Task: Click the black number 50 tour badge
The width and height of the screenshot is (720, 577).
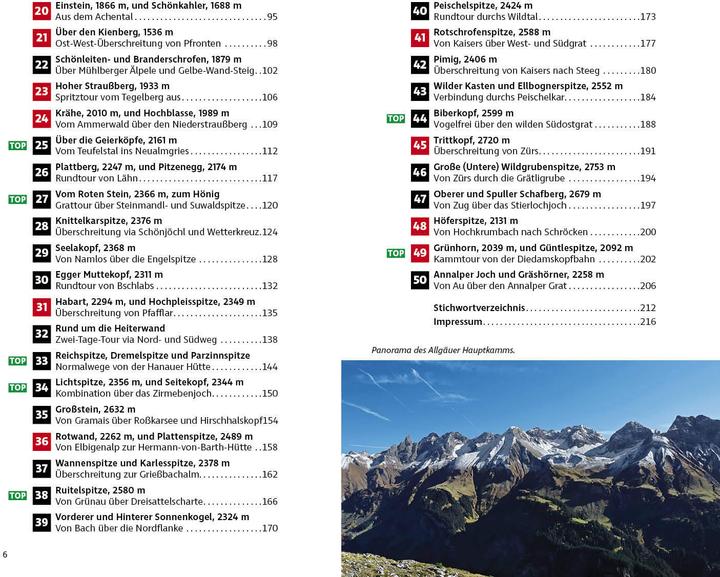Action: coord(420,280)
